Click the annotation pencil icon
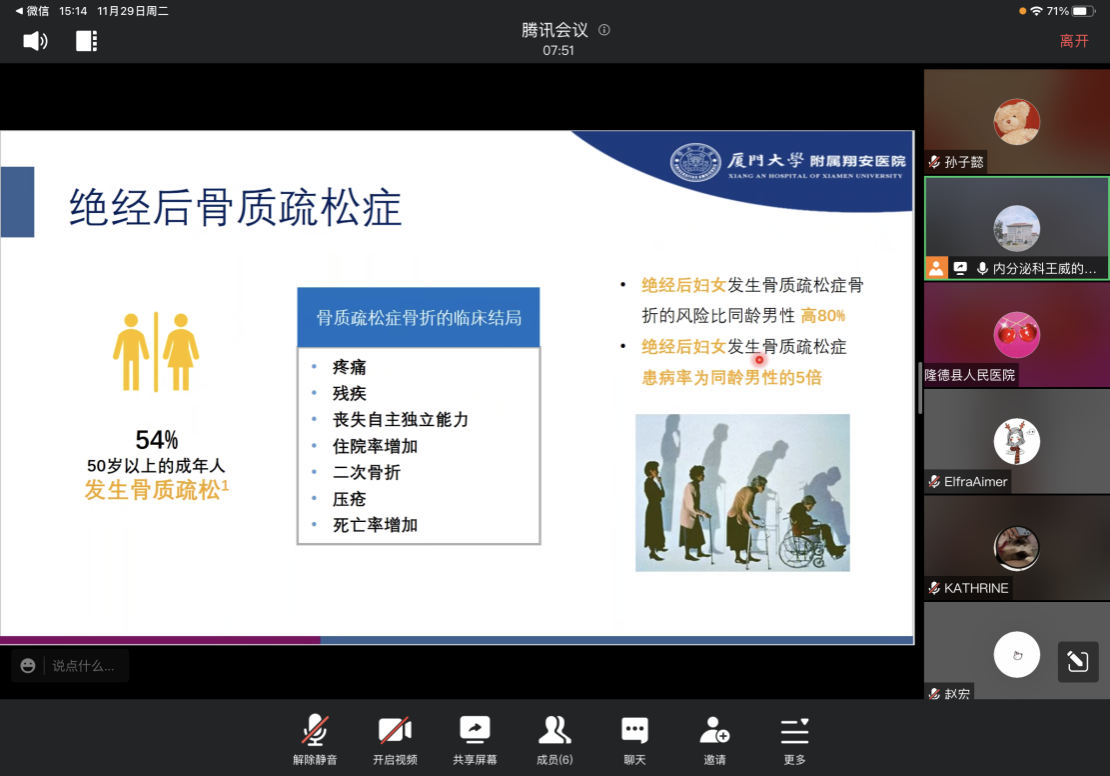This screenshot has width=1110, height=776. click(1077, 661)
